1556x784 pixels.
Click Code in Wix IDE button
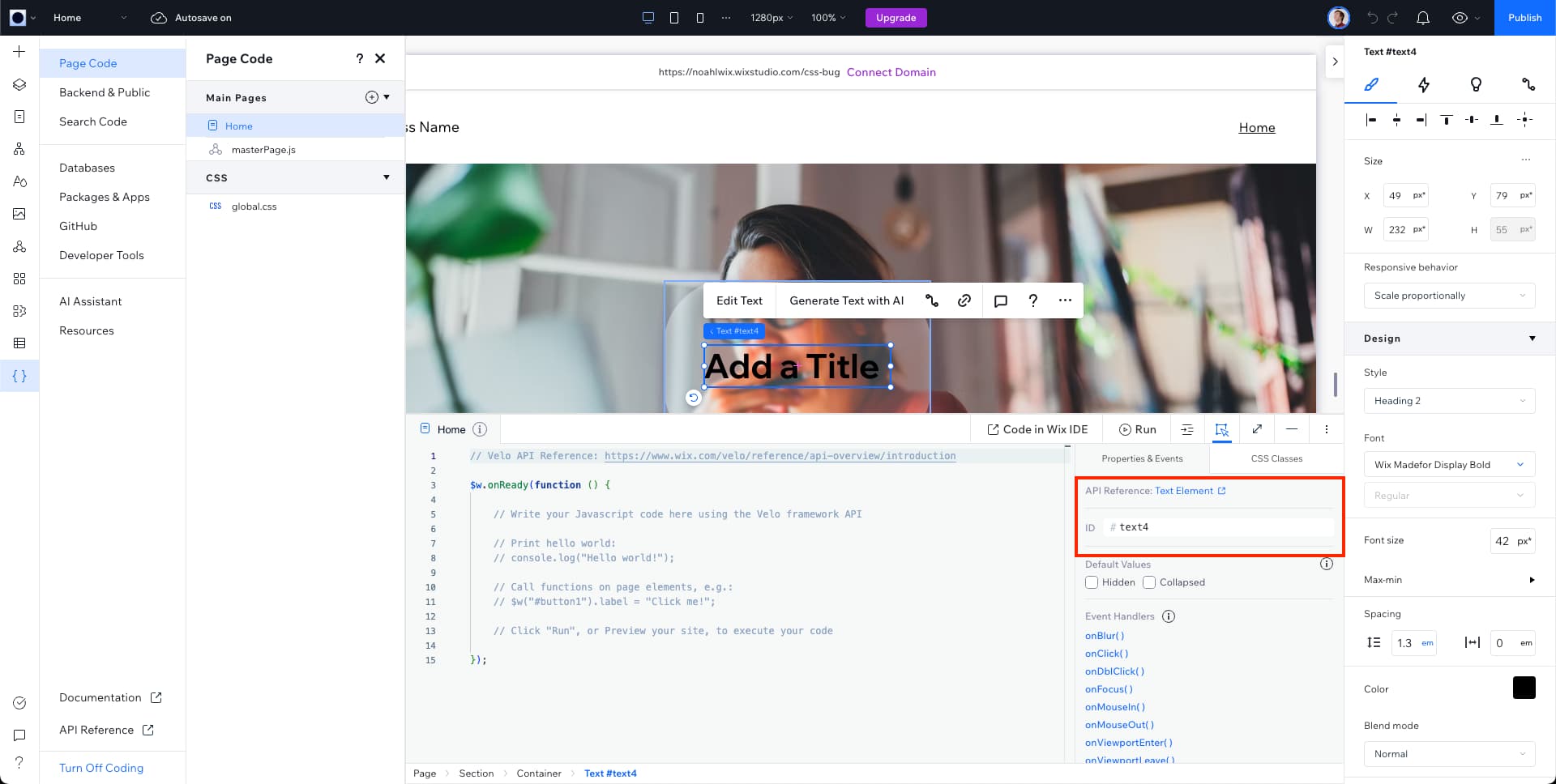(x=1037, y=429)
